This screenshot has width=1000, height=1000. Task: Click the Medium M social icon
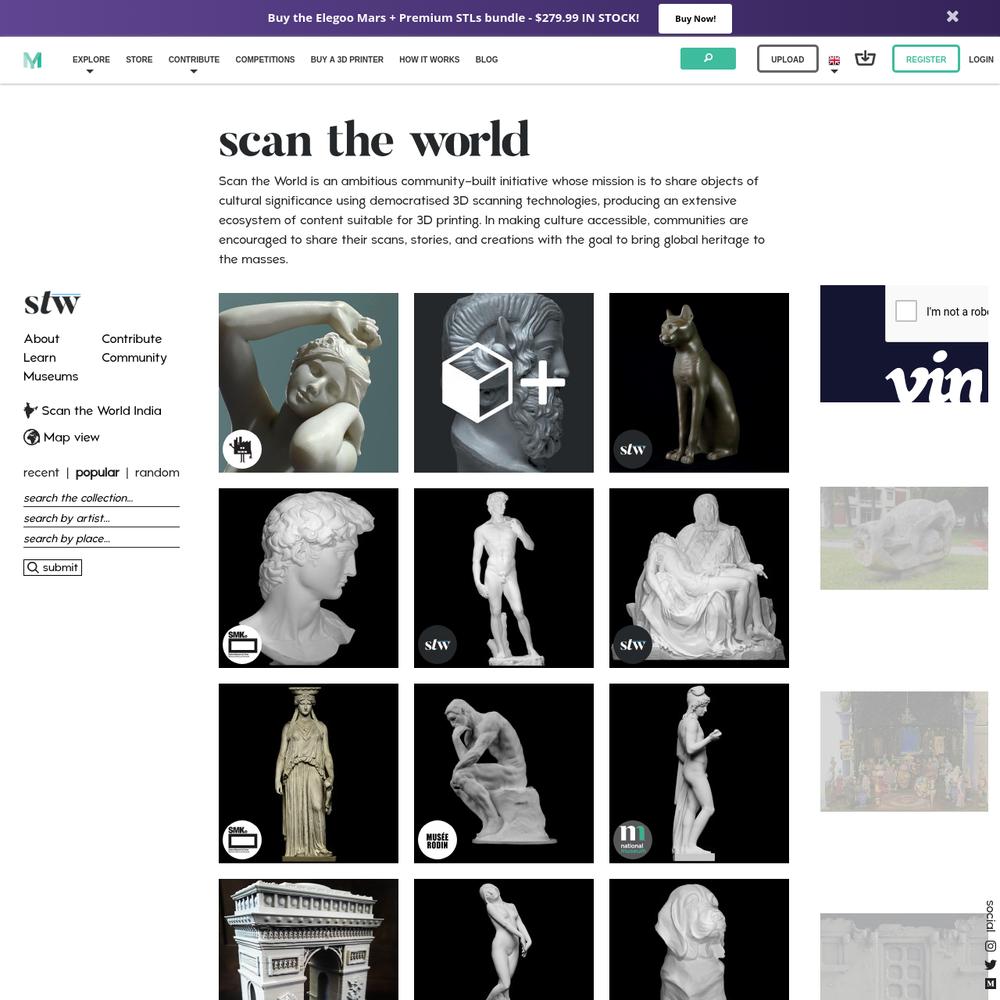(990, 984)
